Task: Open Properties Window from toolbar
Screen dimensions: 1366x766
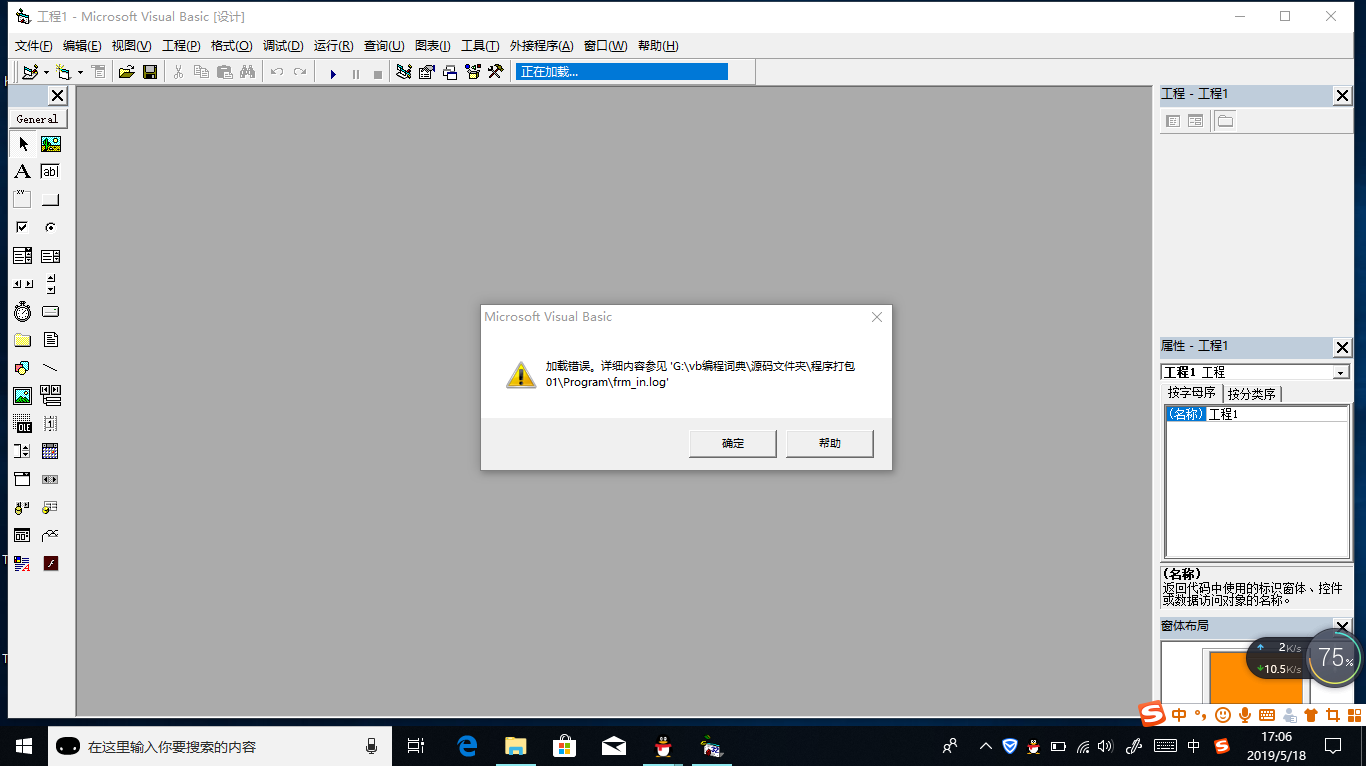Action: (x=427, y=72)
